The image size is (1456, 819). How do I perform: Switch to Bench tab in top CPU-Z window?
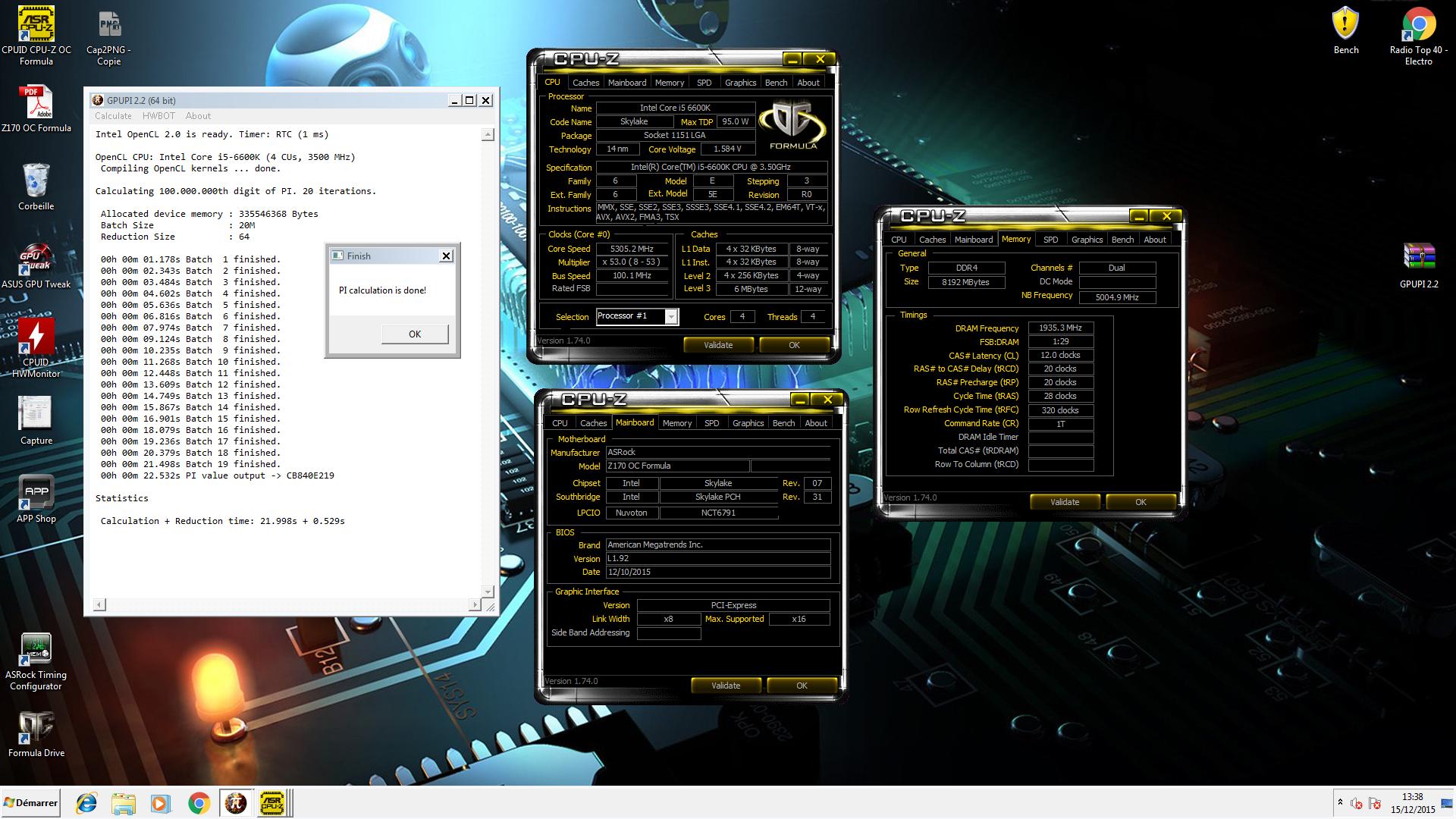point(776,83)
